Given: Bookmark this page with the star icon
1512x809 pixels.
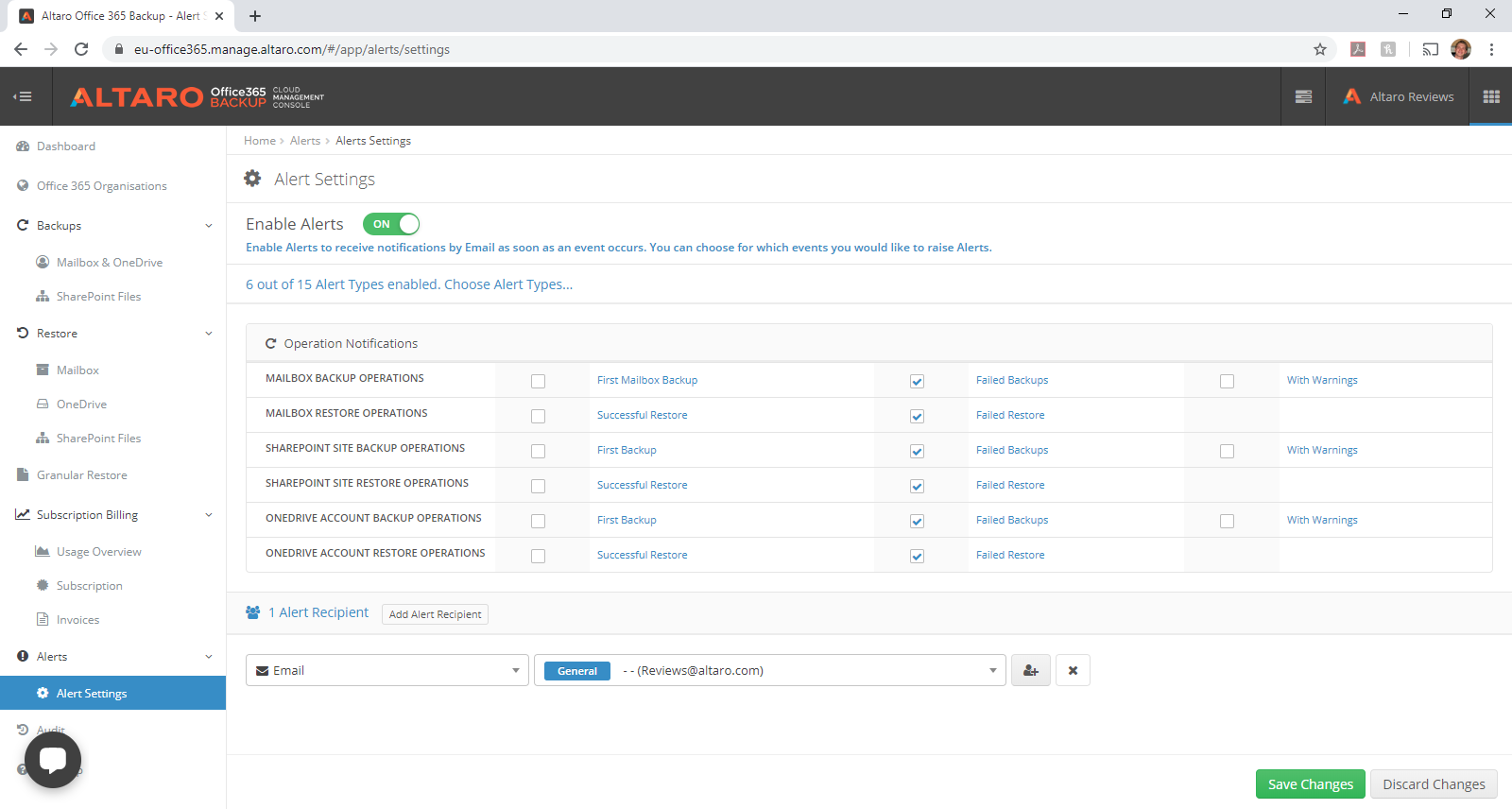Looking at the screenshot, I should click(1320, 49).
